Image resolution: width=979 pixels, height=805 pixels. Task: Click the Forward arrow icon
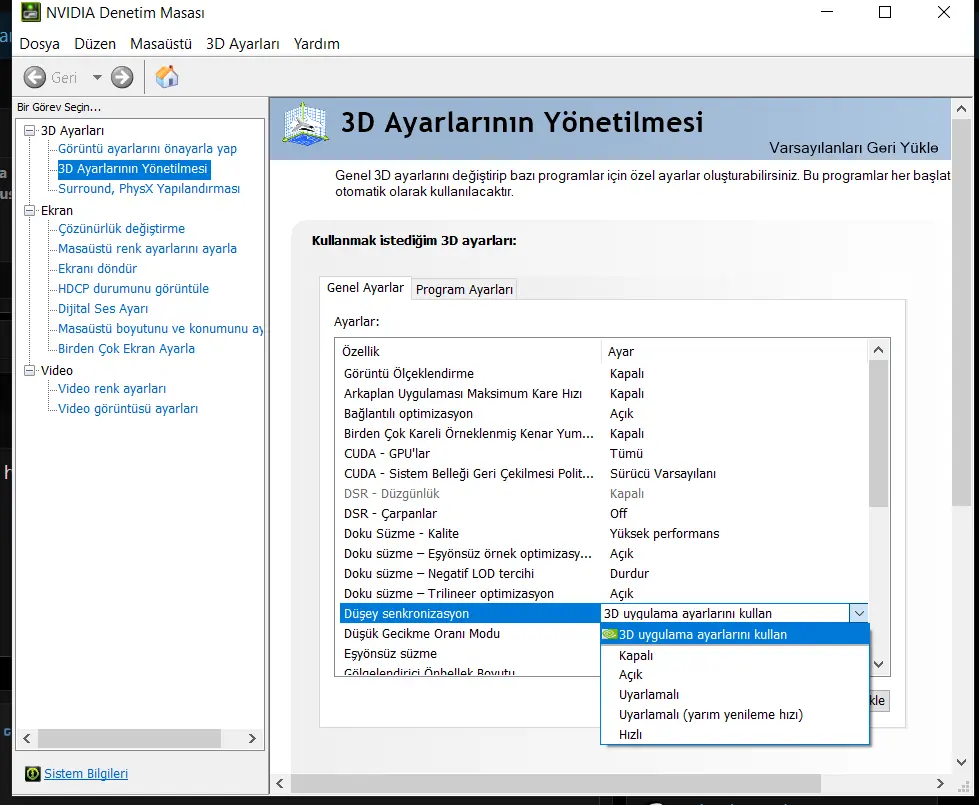(122, 77)
